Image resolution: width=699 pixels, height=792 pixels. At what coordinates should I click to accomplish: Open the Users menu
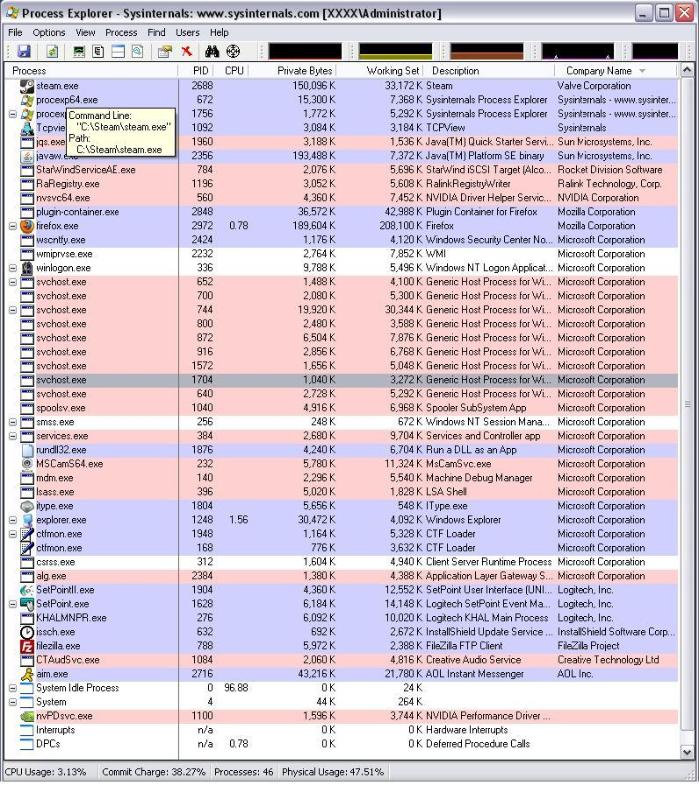pos(187,32)
